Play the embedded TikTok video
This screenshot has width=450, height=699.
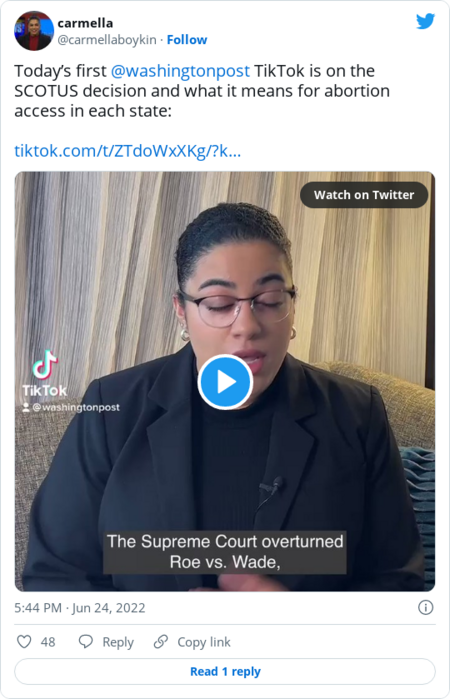click(225, 382)
